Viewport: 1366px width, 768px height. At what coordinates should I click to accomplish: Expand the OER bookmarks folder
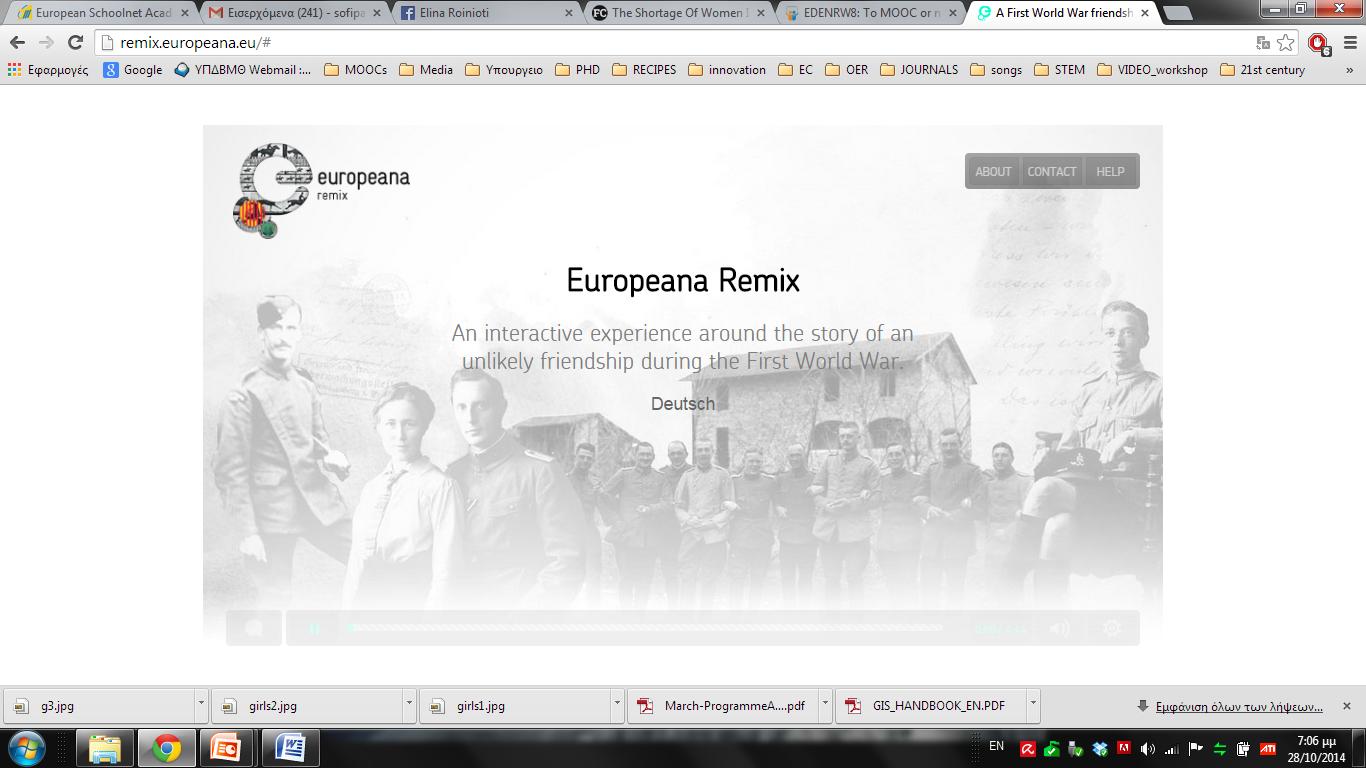click(x=846, y=70)
